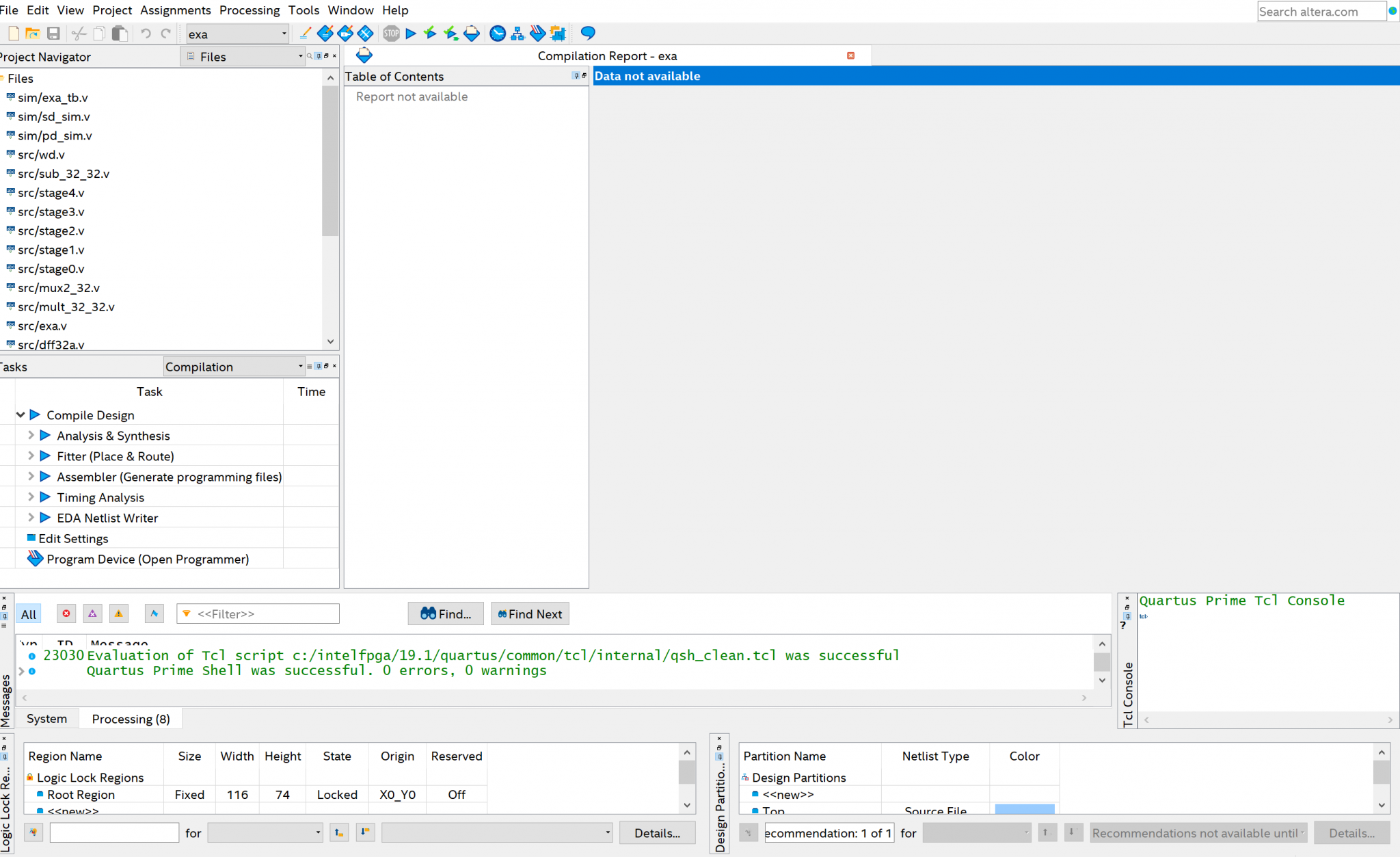The width and height of the screenshot is (1400, 857).
Task: Click the Top partition color swatch
Action: [1024, 810]
